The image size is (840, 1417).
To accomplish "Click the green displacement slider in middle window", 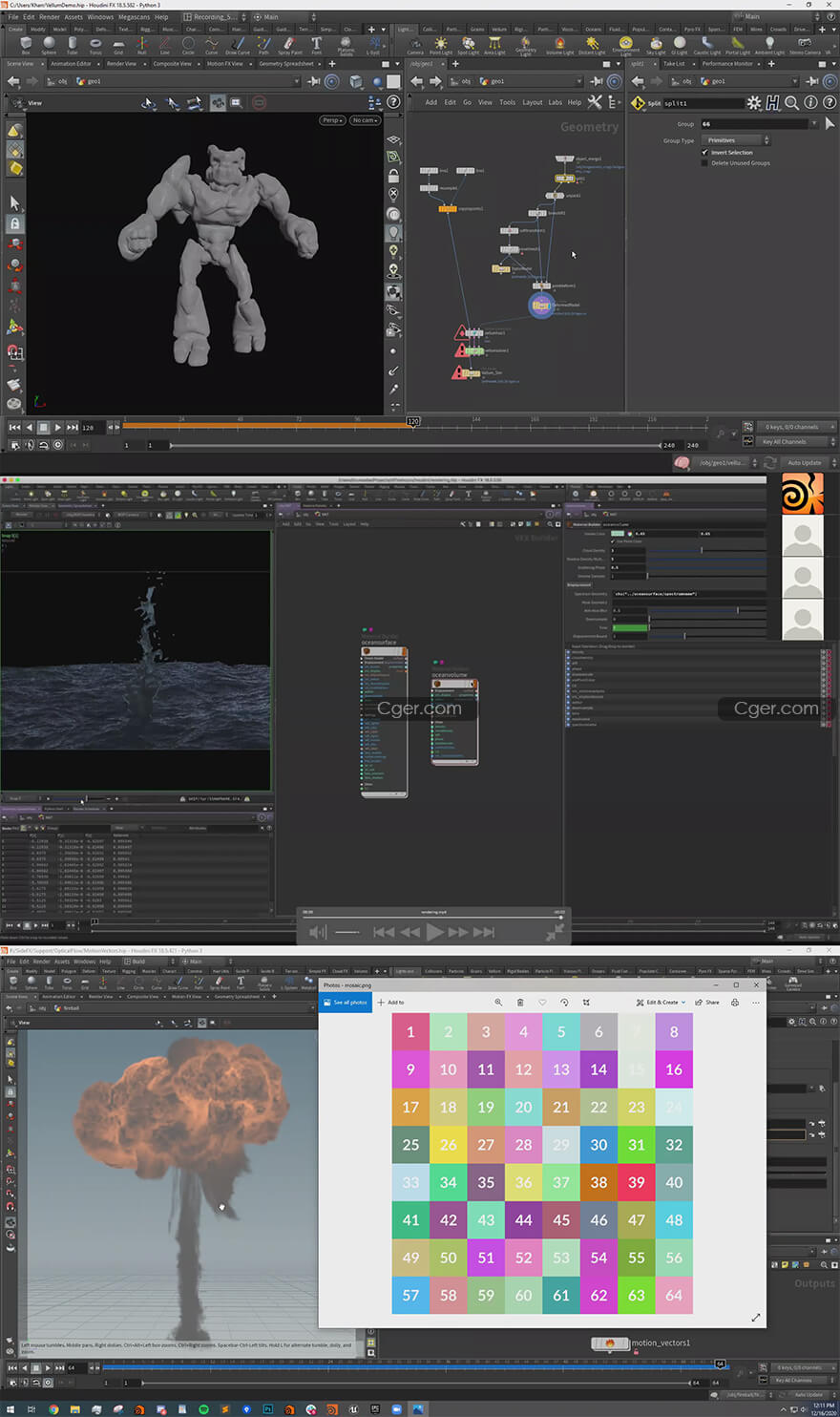I will click(x=630, y=627).
